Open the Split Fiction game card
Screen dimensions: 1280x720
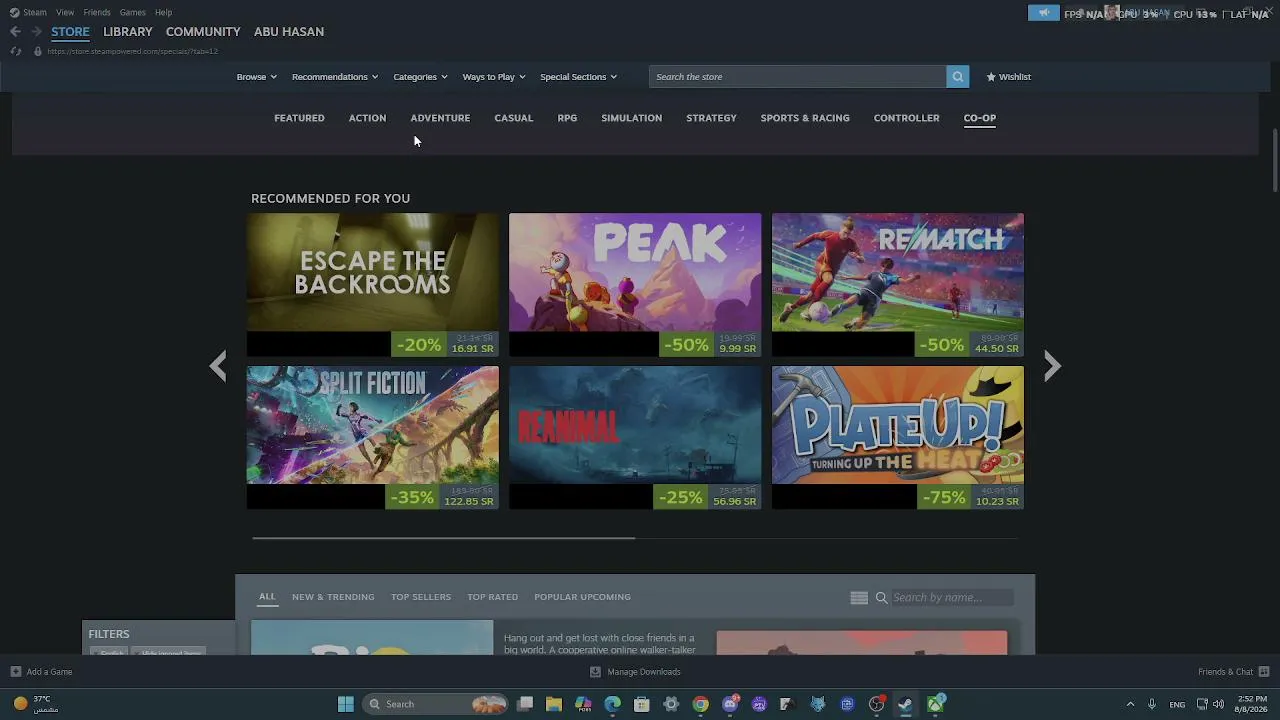click(372, 438)
